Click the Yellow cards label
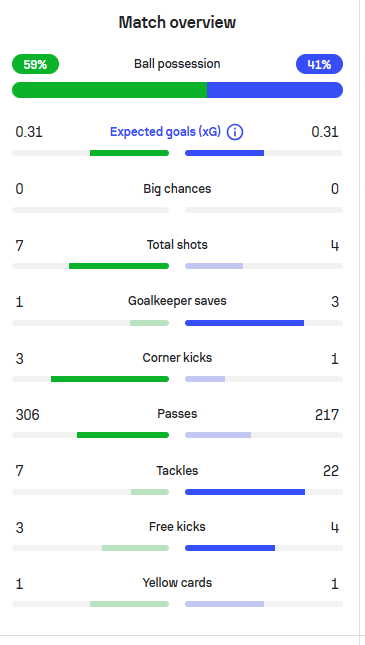This screenshot has width=365, height=645. tap(177, 583)
